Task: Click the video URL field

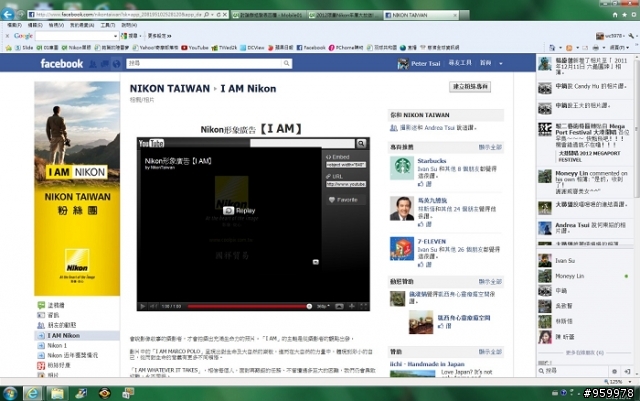Action: pyautogui.click(x=346, y=184)
